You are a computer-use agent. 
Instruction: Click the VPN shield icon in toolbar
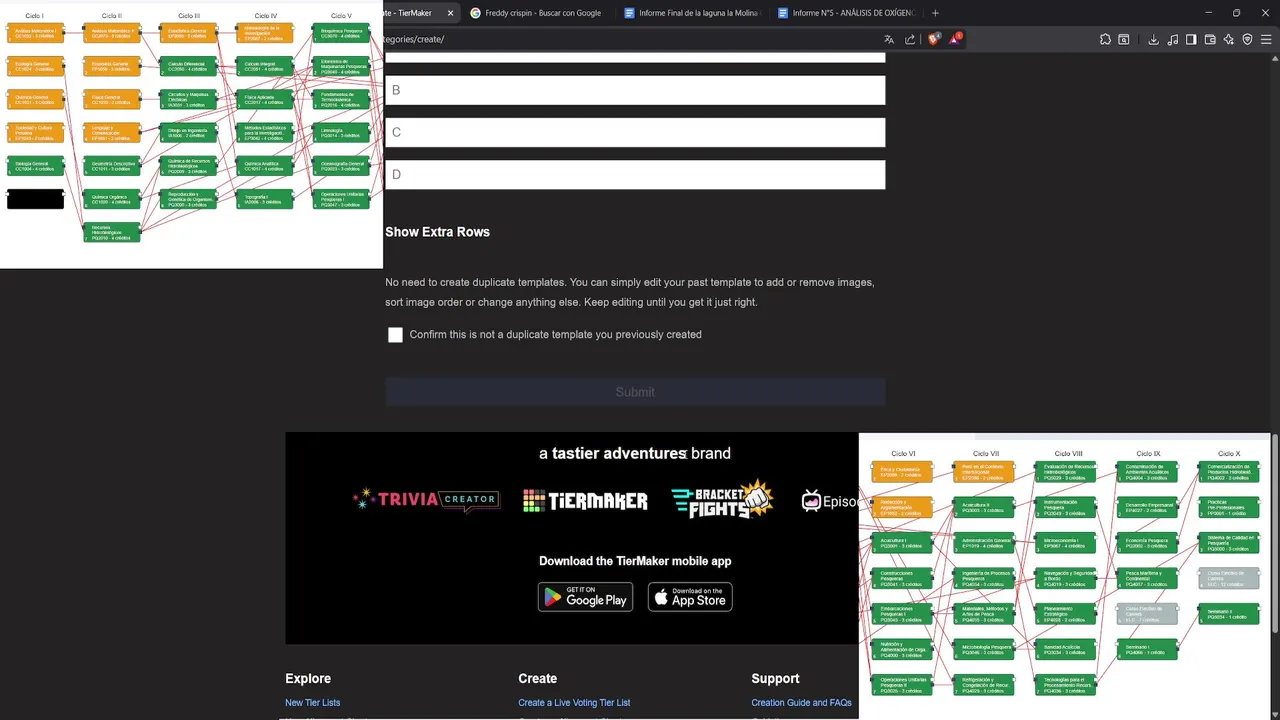[1247, 39]
